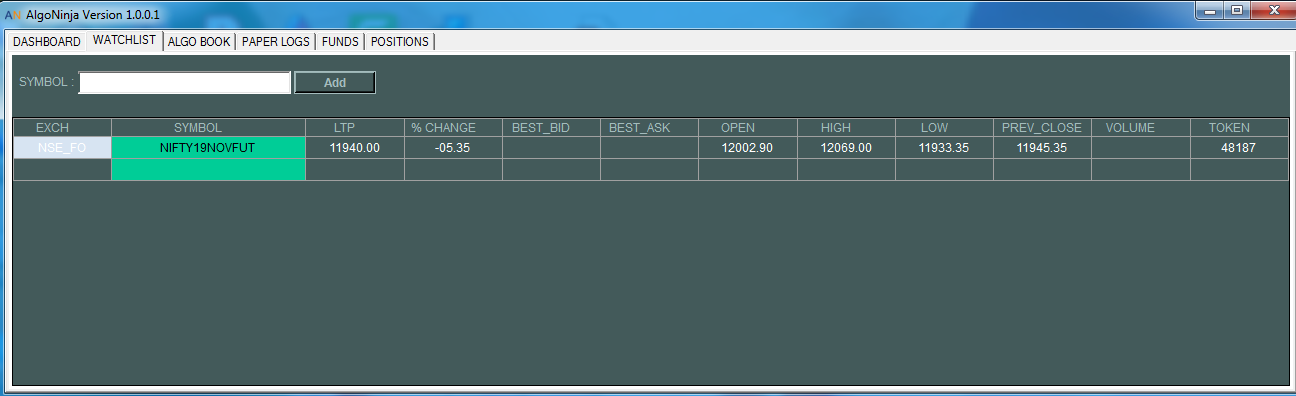Switch to the ALGO BOOK tab
Screen dimensions: 1296x396
[x=200, y=42]
